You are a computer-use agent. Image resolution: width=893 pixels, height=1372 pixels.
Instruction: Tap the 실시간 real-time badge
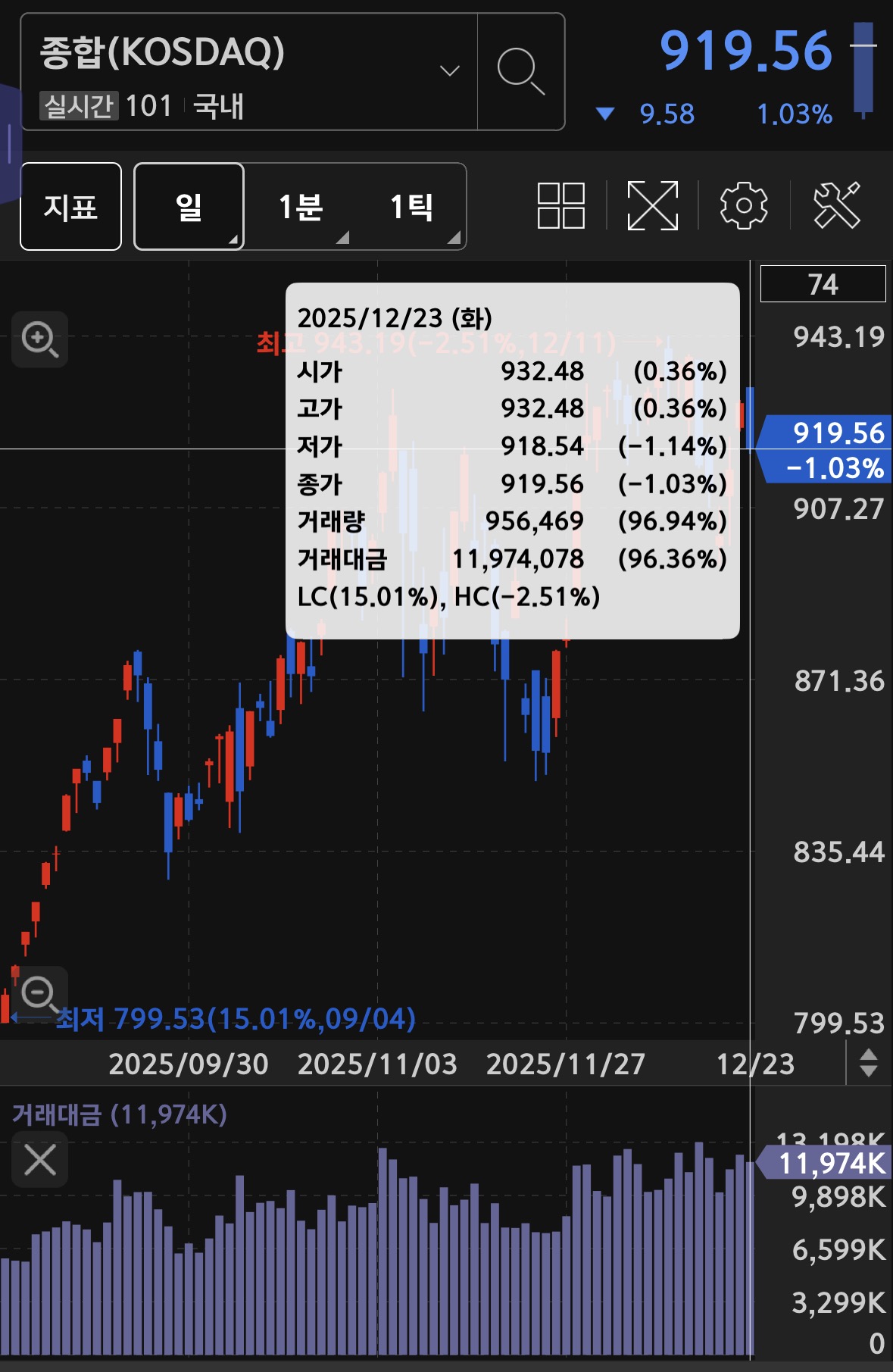point(79,105)
